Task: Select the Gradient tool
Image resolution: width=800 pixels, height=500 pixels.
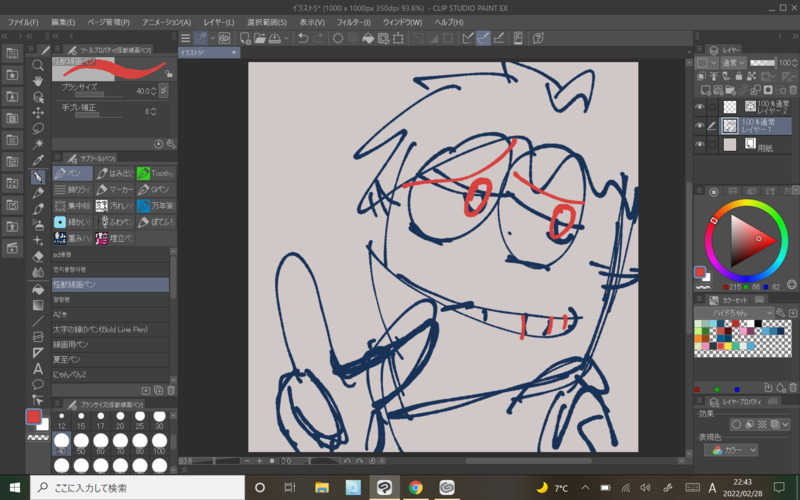Action: [x=38, y=305]
